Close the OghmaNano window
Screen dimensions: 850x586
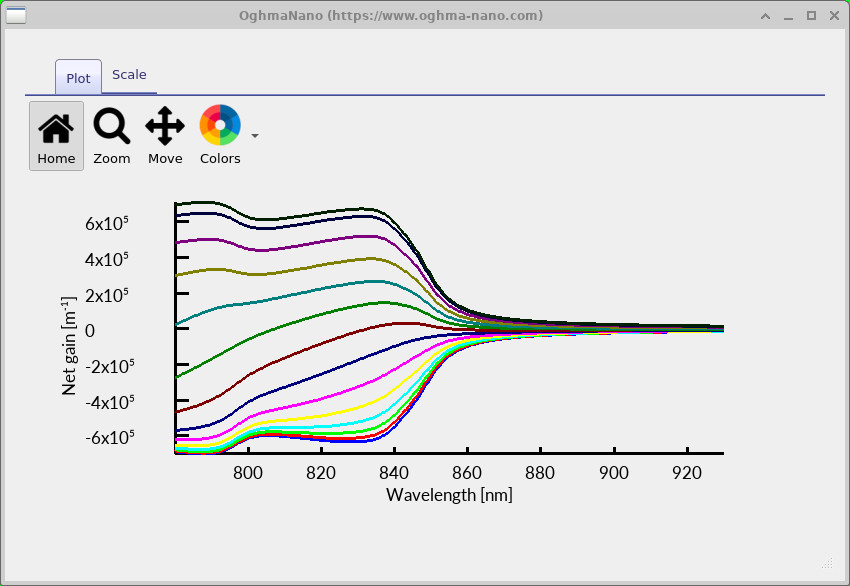(x=834, y=16)
